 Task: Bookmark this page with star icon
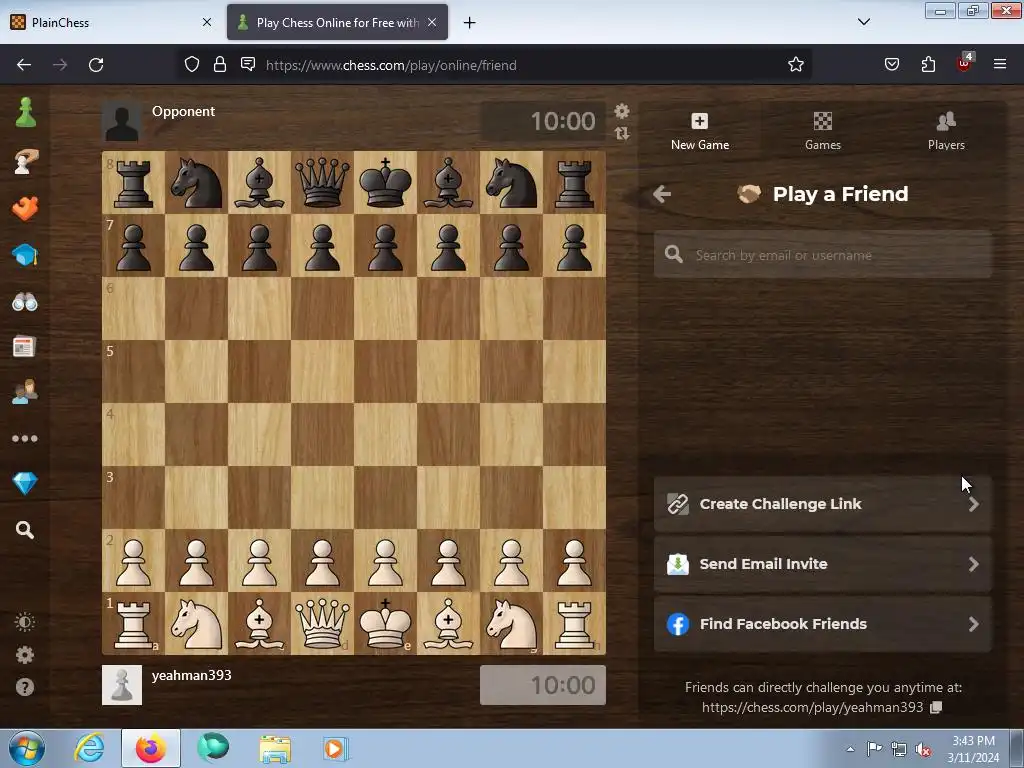(795, 64)
